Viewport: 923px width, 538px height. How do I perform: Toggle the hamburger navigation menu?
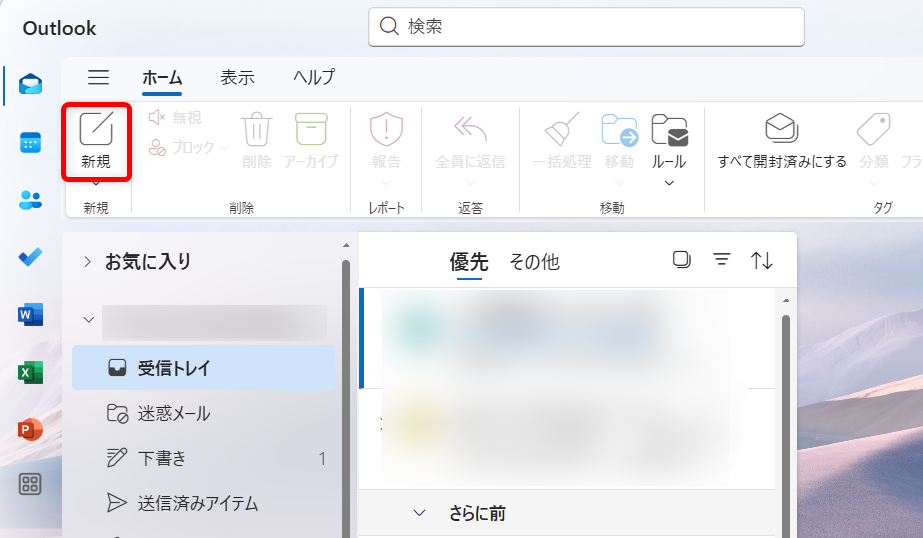point(98,77)
